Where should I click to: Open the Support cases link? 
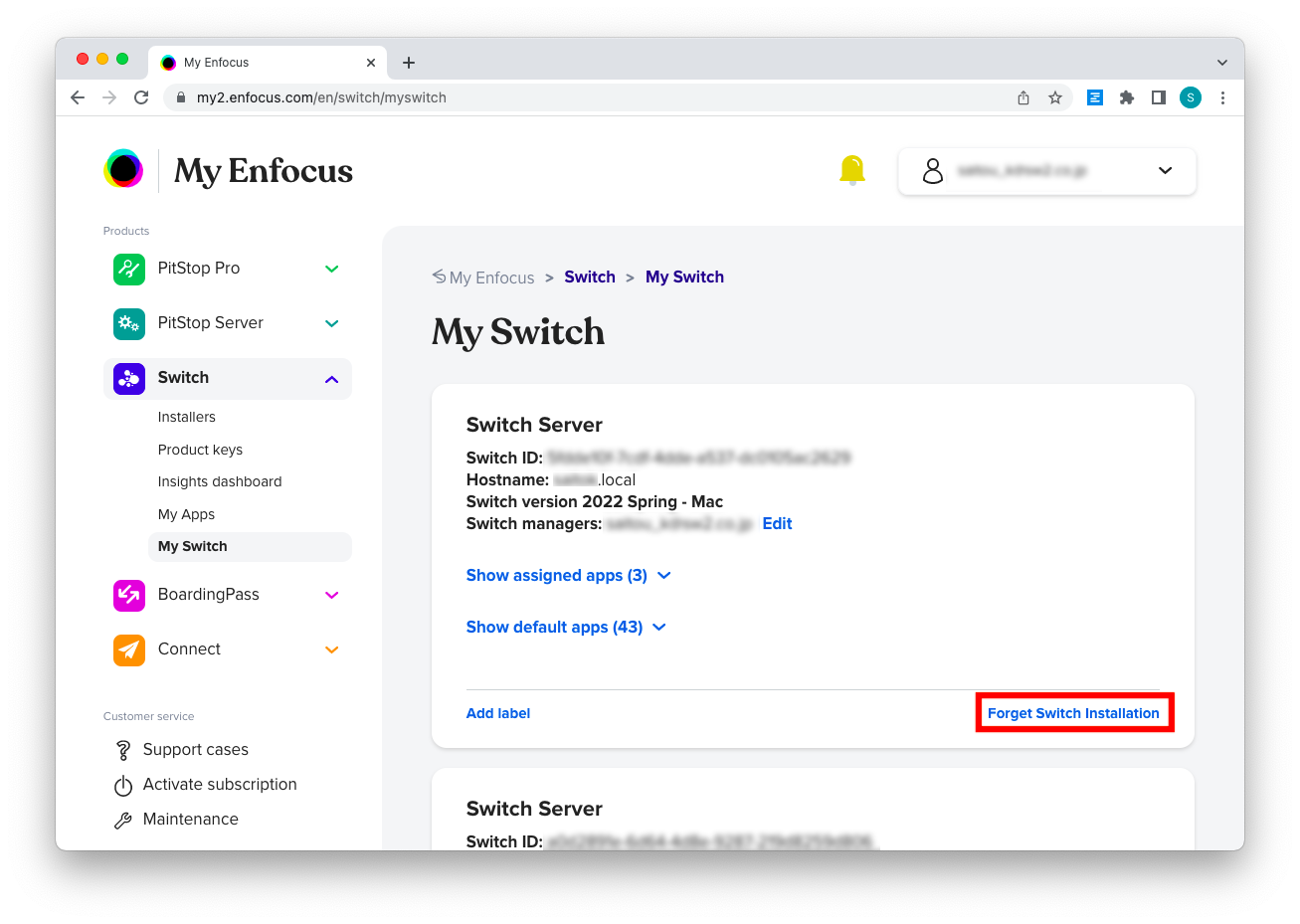[196, 750]
